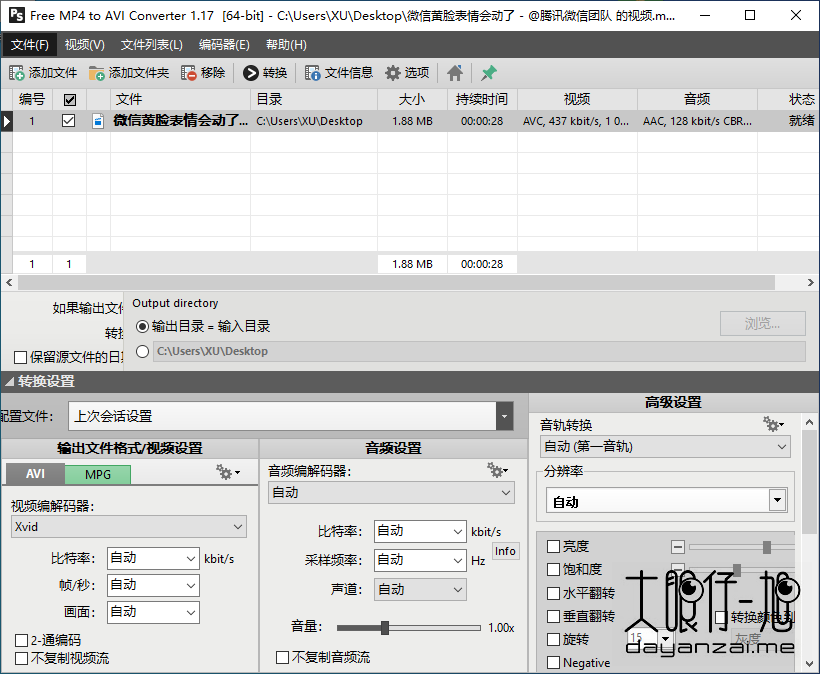This screenshot has height=674, width=820.
Task: Click the horizontal scrollbar right arrow
Action: coord(810,283)
